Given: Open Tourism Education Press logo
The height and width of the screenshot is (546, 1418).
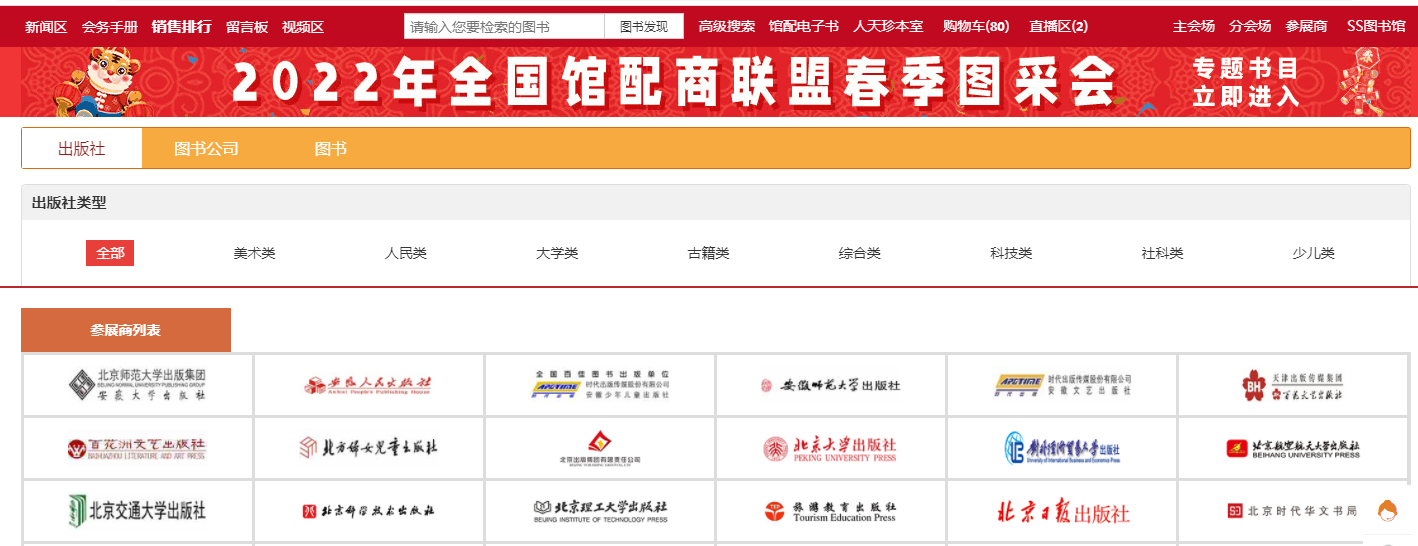Looking at the screenshot, I should coord(830,512).
